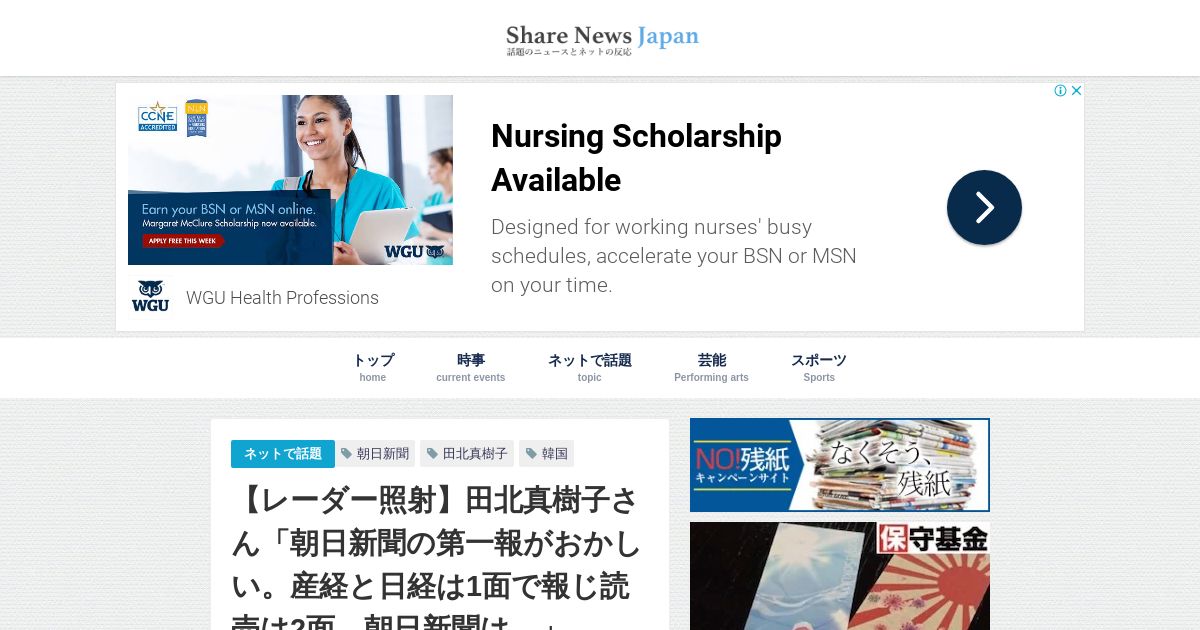Click the round arrow button in ad

(x=984, y=207)
